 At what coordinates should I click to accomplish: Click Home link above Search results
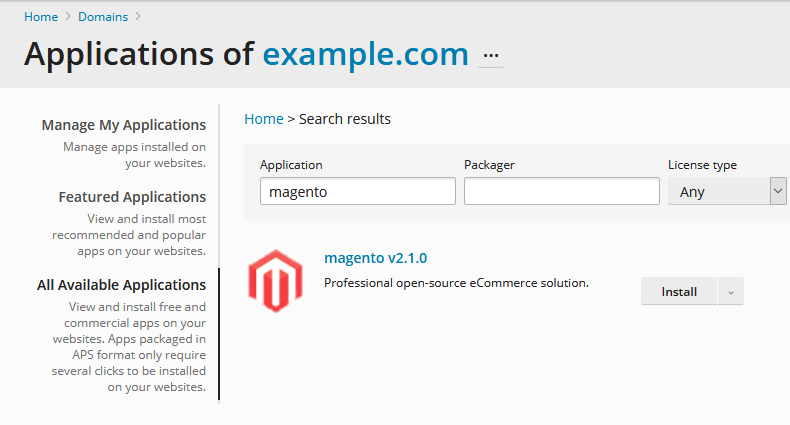264,119
